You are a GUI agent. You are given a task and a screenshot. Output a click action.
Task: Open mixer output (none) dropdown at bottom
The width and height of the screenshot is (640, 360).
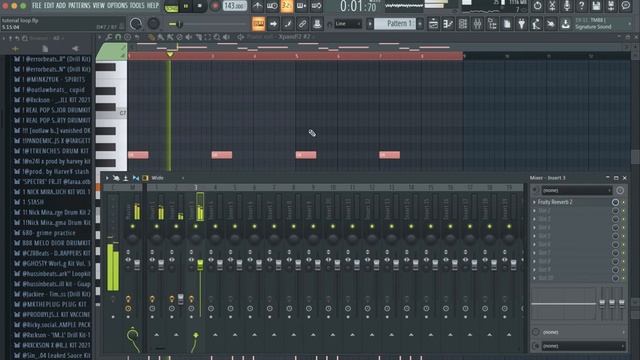click(x=583, y=346)
